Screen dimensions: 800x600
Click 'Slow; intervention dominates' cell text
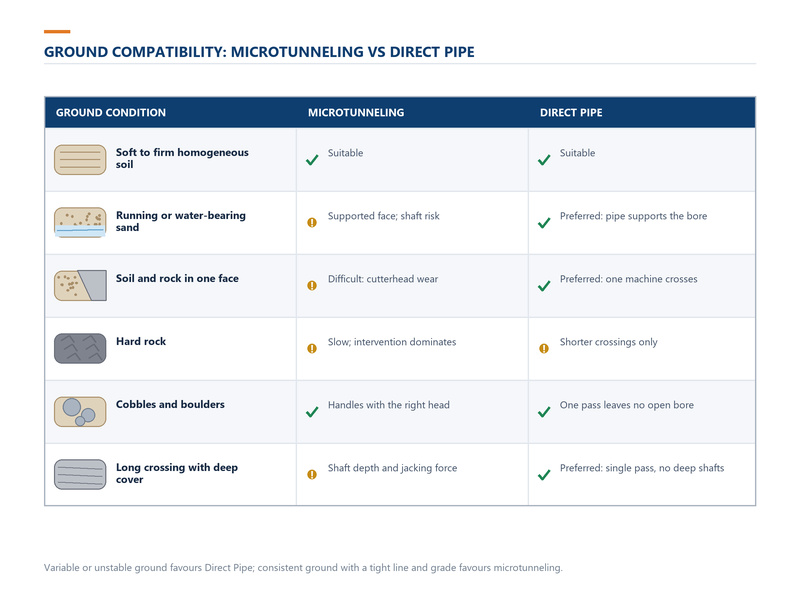(x=392, y=342)
